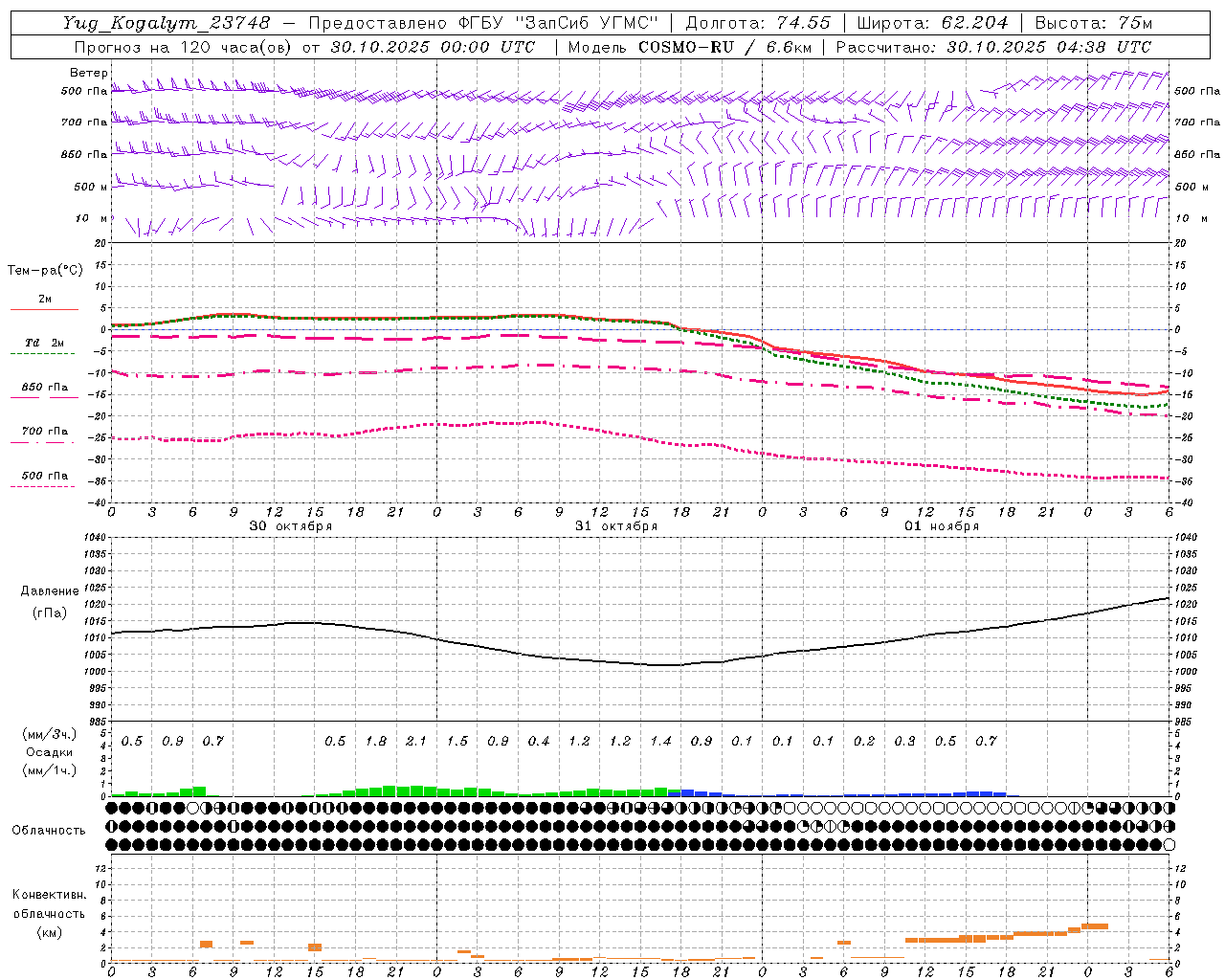Image resolution: width=1225 pixels, height=980 pixels.
Task: Click the model label COSMO-RU / 6.6км
Action: (x=725, y=46)
